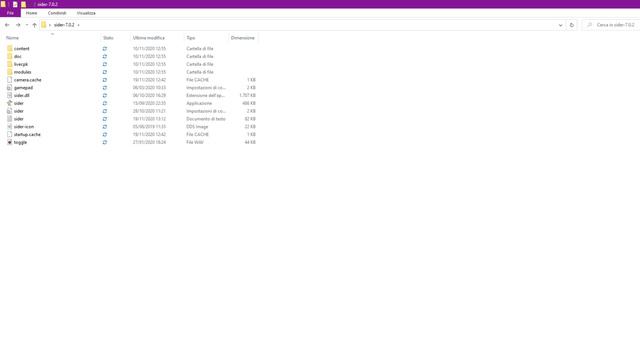
Task: Select the sider text document icon
Action: tap(10, 119)
